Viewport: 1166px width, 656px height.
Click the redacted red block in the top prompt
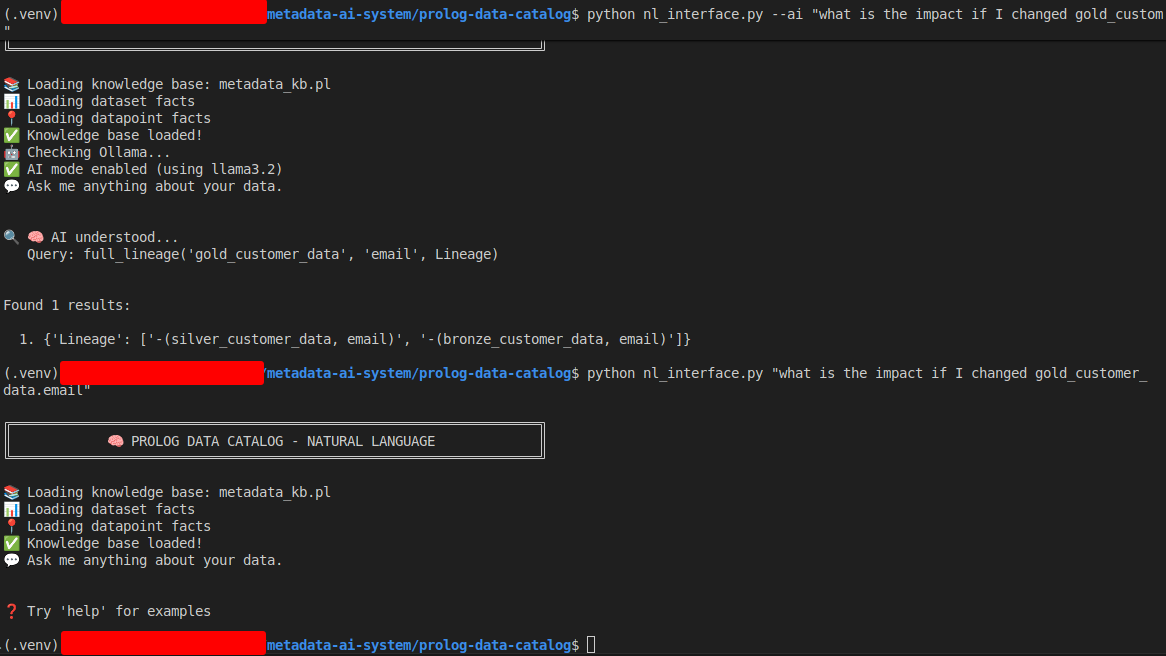[162, 13]
